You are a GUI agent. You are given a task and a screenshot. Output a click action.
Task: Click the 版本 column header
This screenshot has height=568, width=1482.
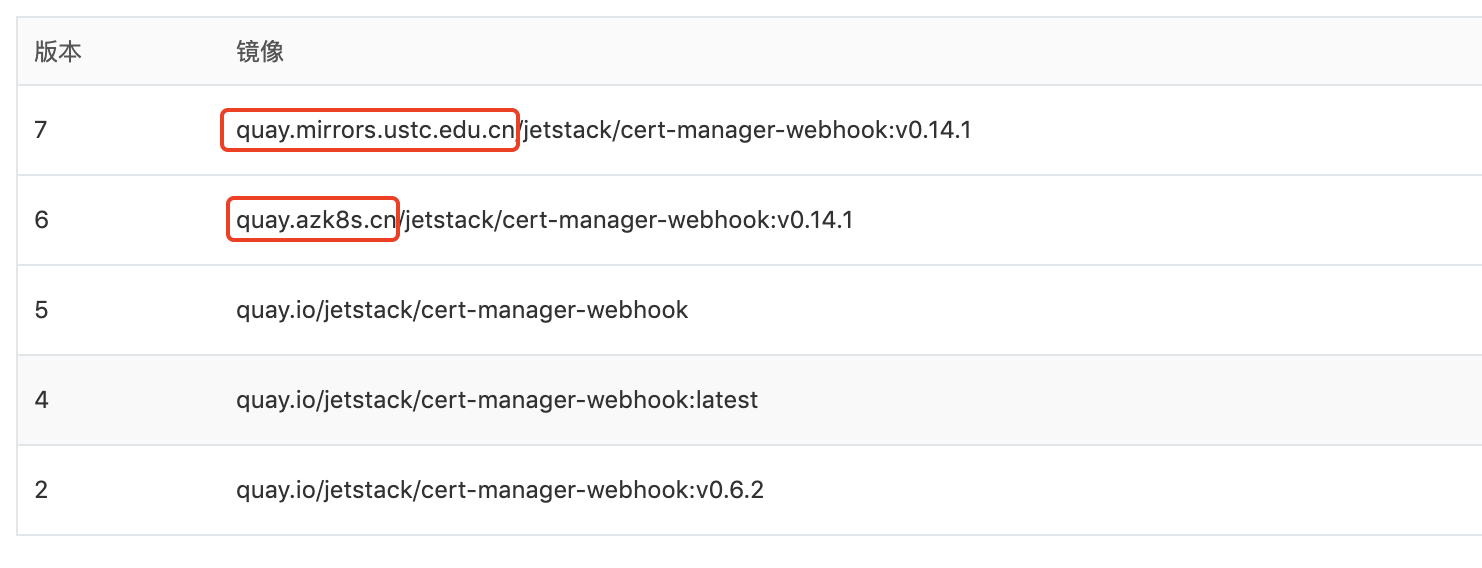pyautogui.click(x=58, y=52)
